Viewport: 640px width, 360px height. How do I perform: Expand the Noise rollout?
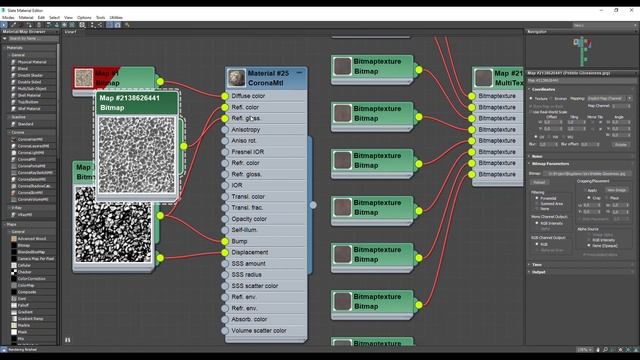pyautogui.click(x=537, y=156)
